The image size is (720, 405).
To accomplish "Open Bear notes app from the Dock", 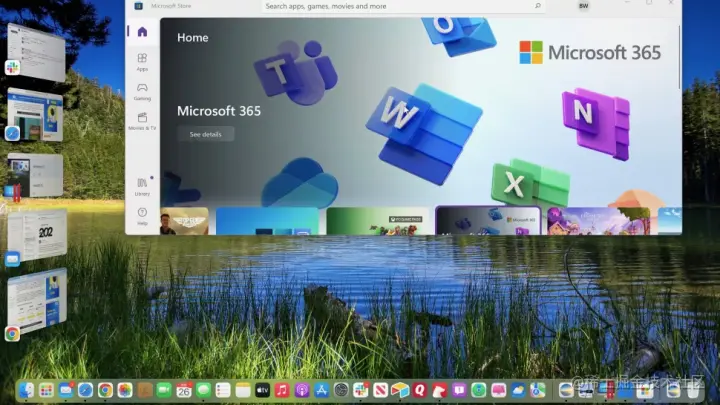I will coord(439,390).
